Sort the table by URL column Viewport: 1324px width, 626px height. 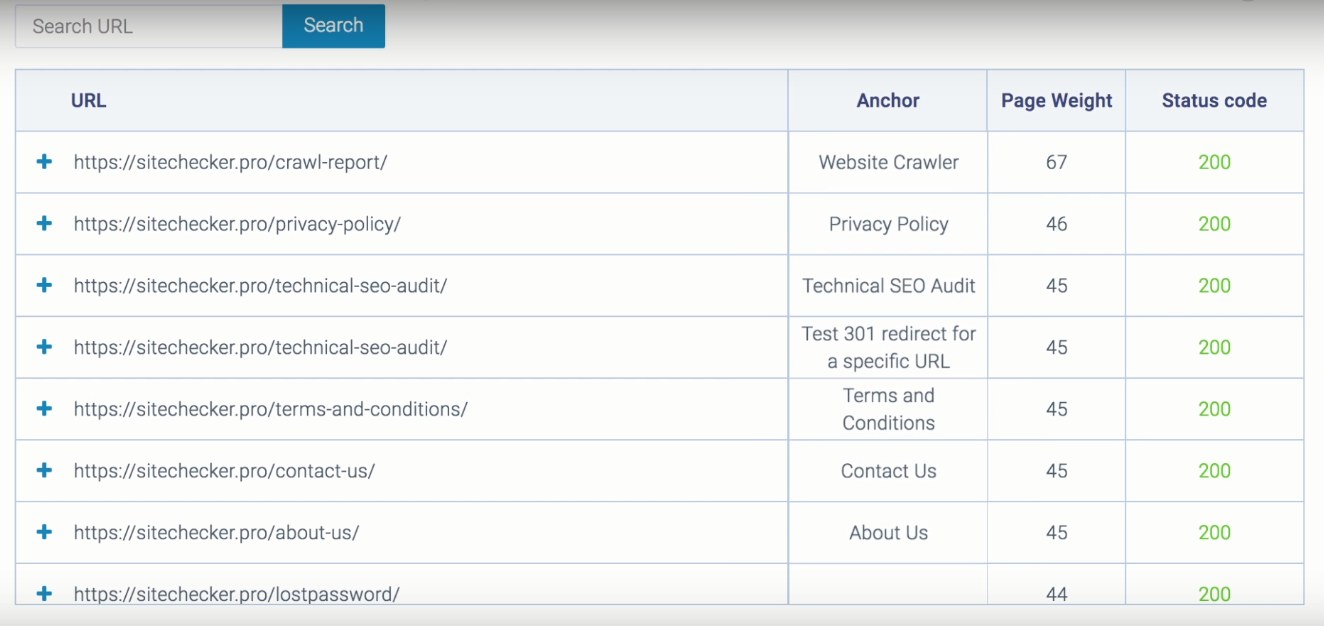tap(88, 100)
